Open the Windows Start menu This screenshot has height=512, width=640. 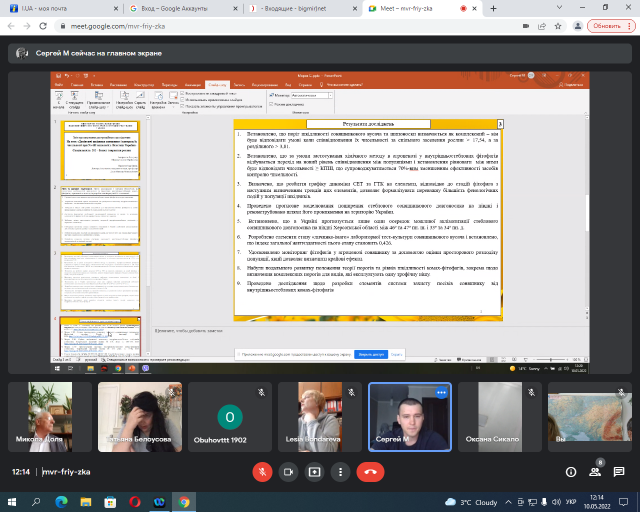click(x=12, y=502)
